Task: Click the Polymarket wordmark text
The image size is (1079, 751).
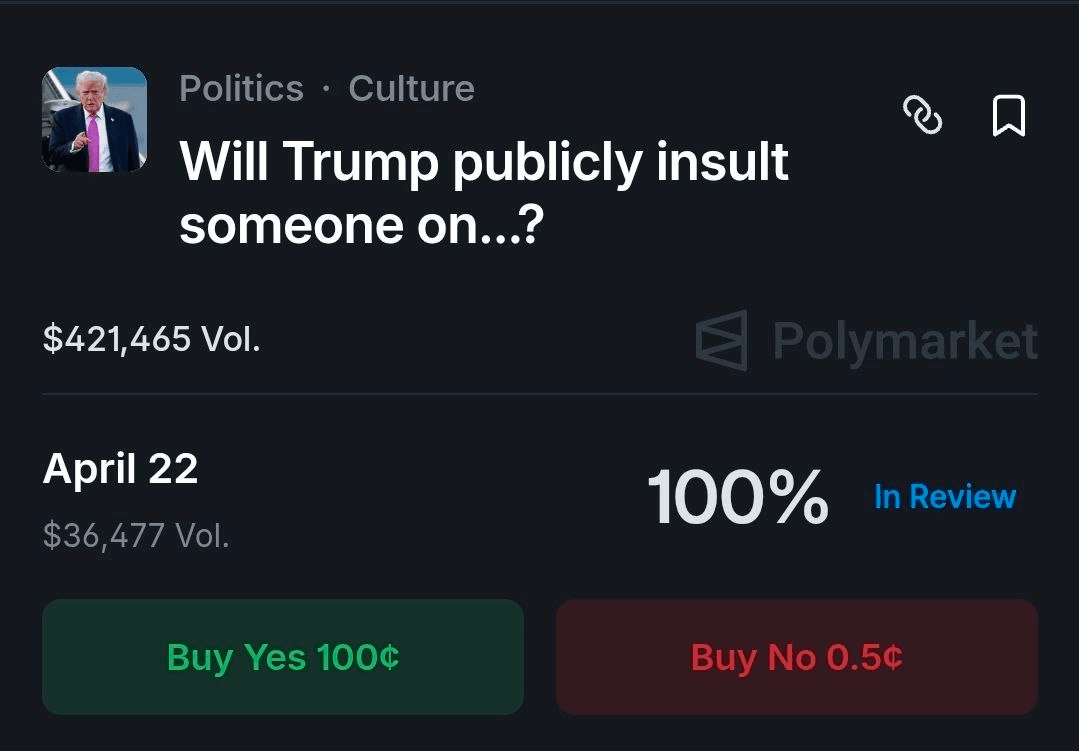Action: (905, 341)
